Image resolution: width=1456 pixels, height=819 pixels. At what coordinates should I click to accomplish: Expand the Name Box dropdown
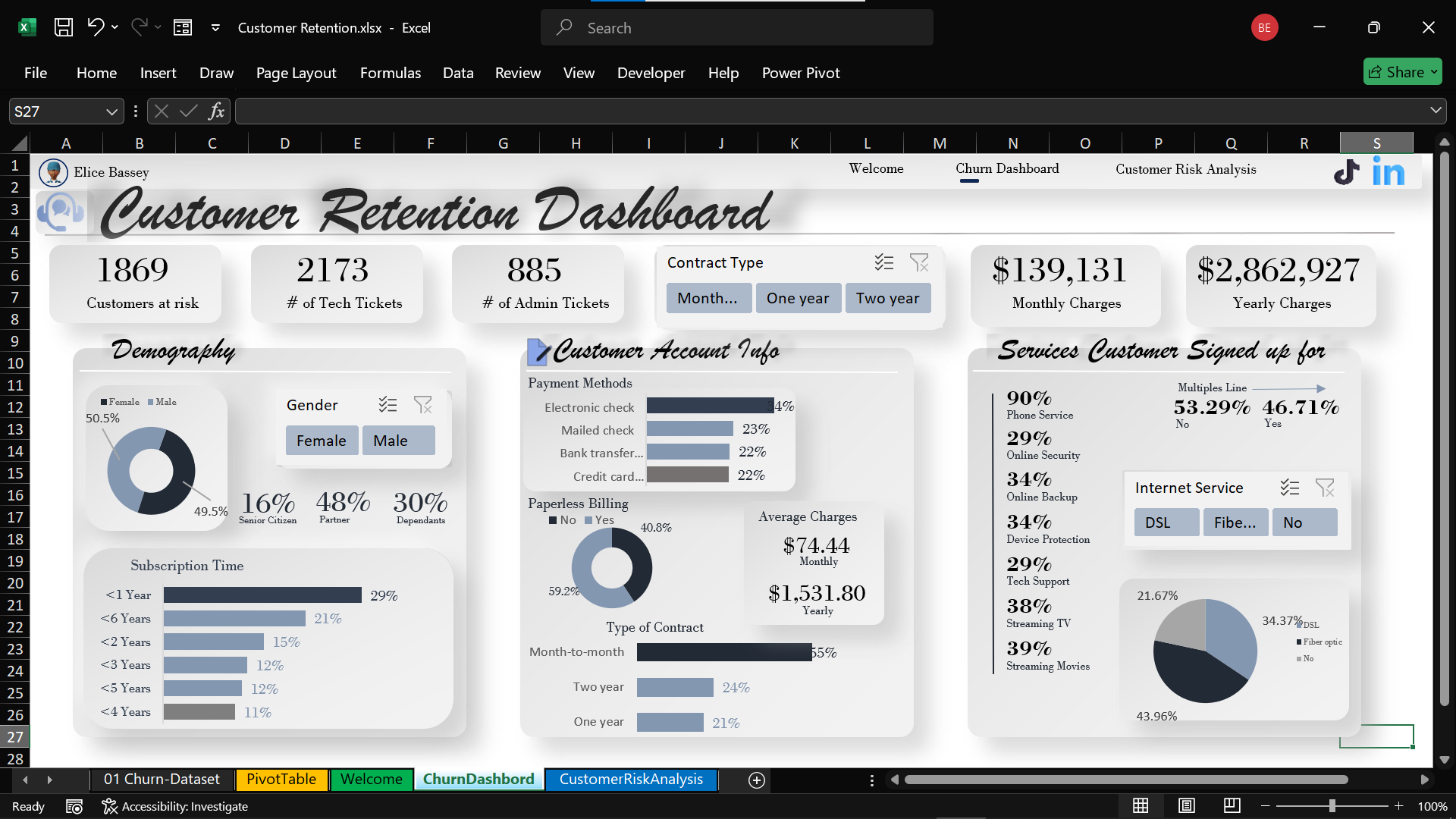point(111,111)
